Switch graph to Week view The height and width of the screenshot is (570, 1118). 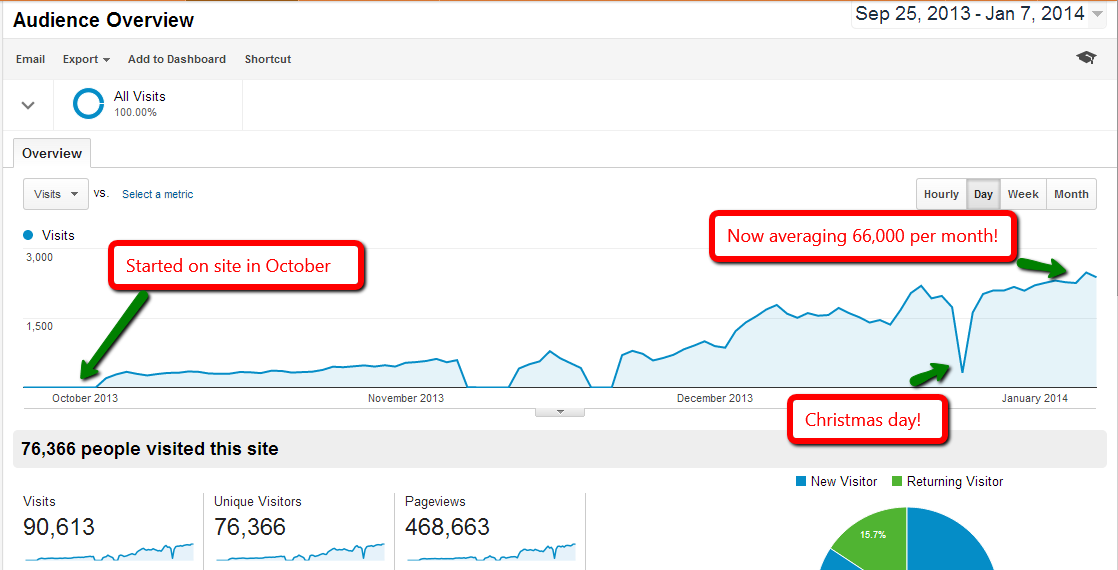[x=1022, y=194]
